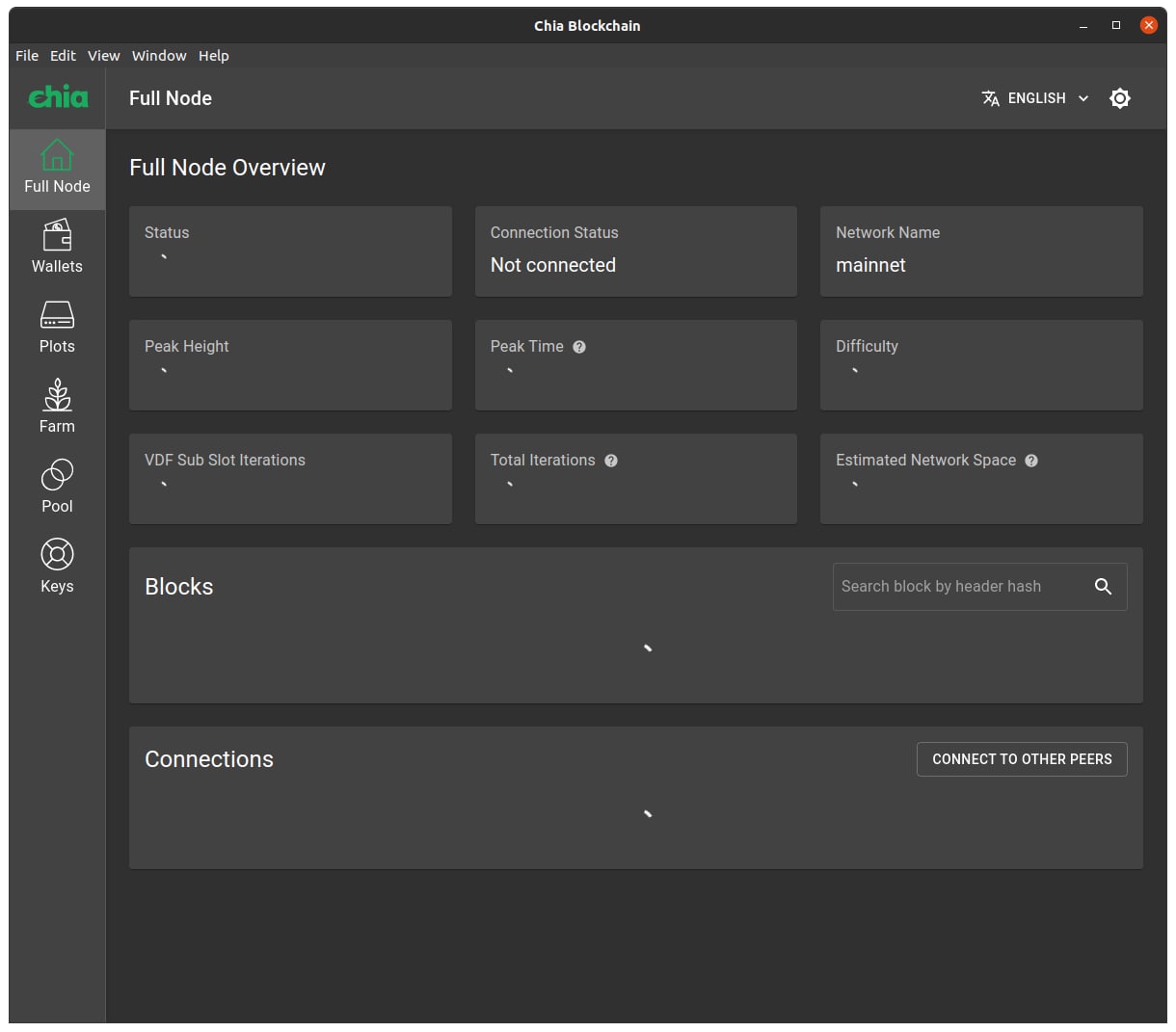Click the 'Not connected' status text

[553, 265]
